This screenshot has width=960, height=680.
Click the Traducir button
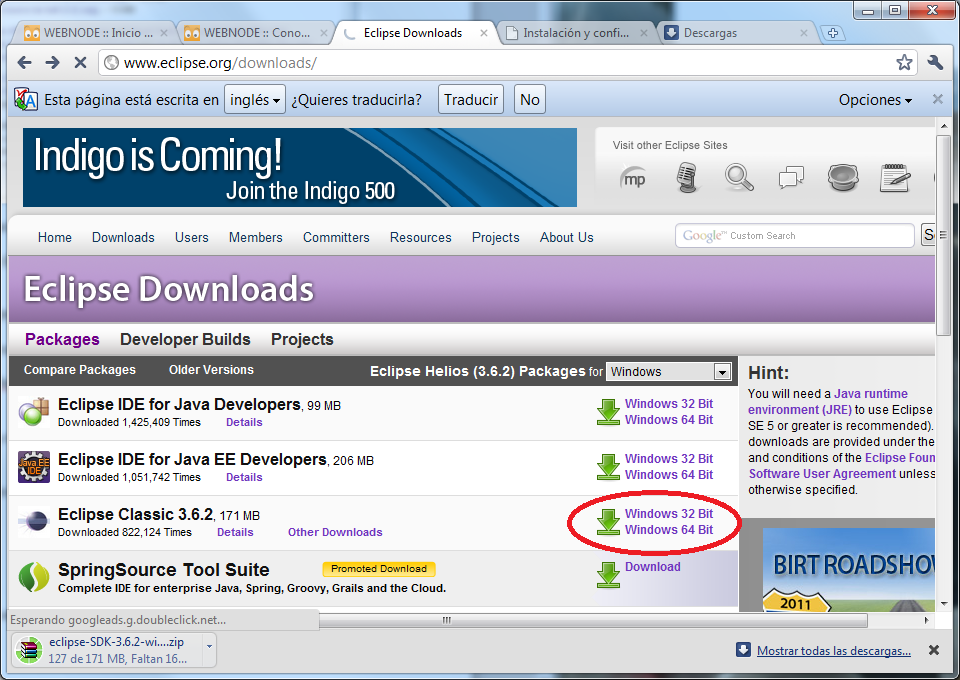tap(471, 99)
